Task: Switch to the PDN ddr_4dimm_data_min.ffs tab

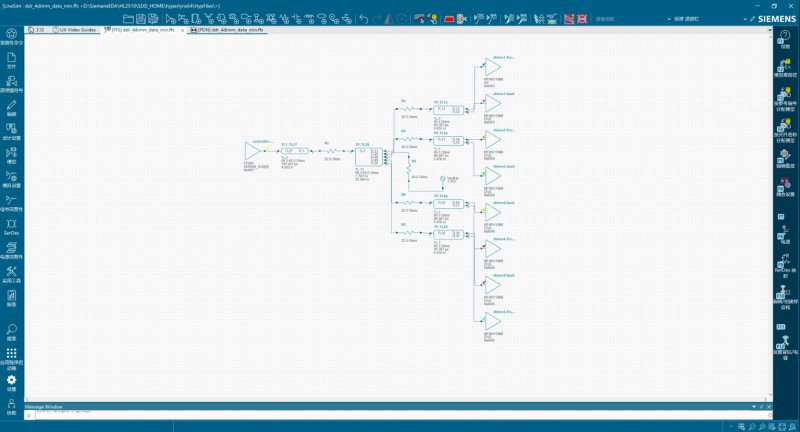Action: [x=227, y=30]
